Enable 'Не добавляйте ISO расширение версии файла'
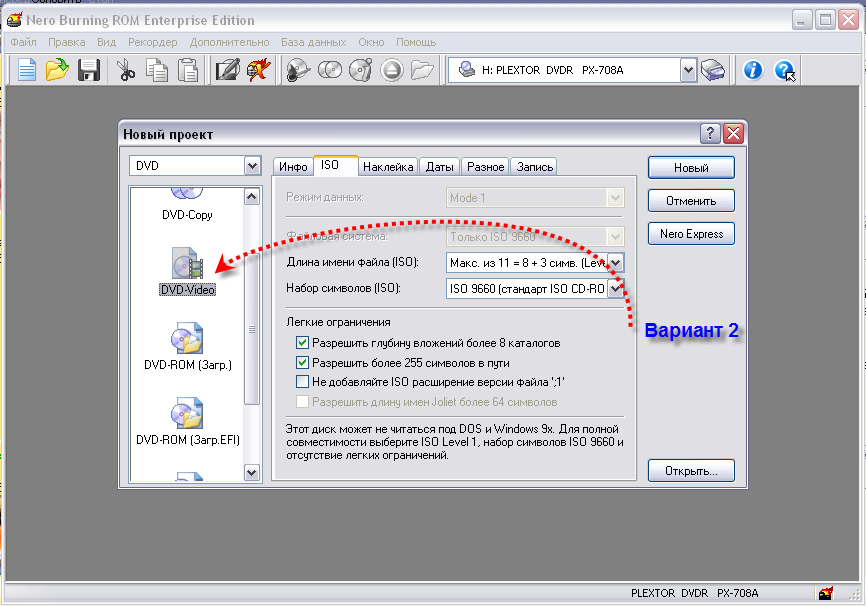Viewport: 866px width, 606px height. click(x=303, y=382)
